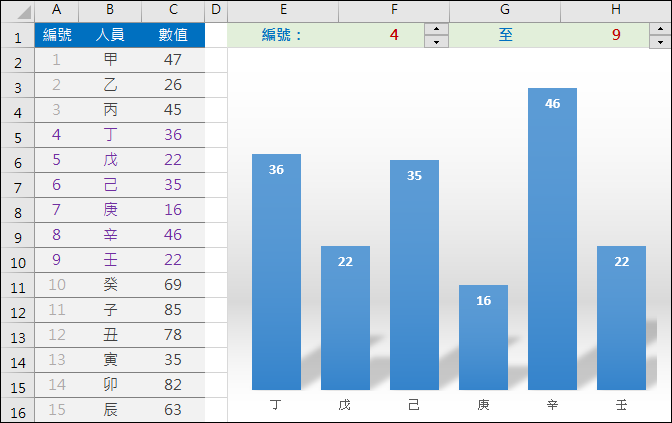Select cell with name 乙
This screenshot has width=672, height=423.
(x=110, y=85)
